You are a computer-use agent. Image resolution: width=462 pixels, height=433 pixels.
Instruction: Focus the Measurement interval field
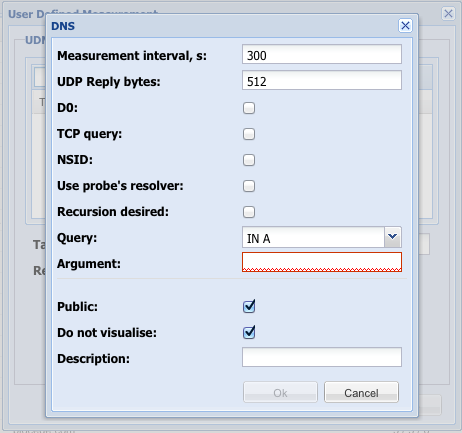pos(322,54)
